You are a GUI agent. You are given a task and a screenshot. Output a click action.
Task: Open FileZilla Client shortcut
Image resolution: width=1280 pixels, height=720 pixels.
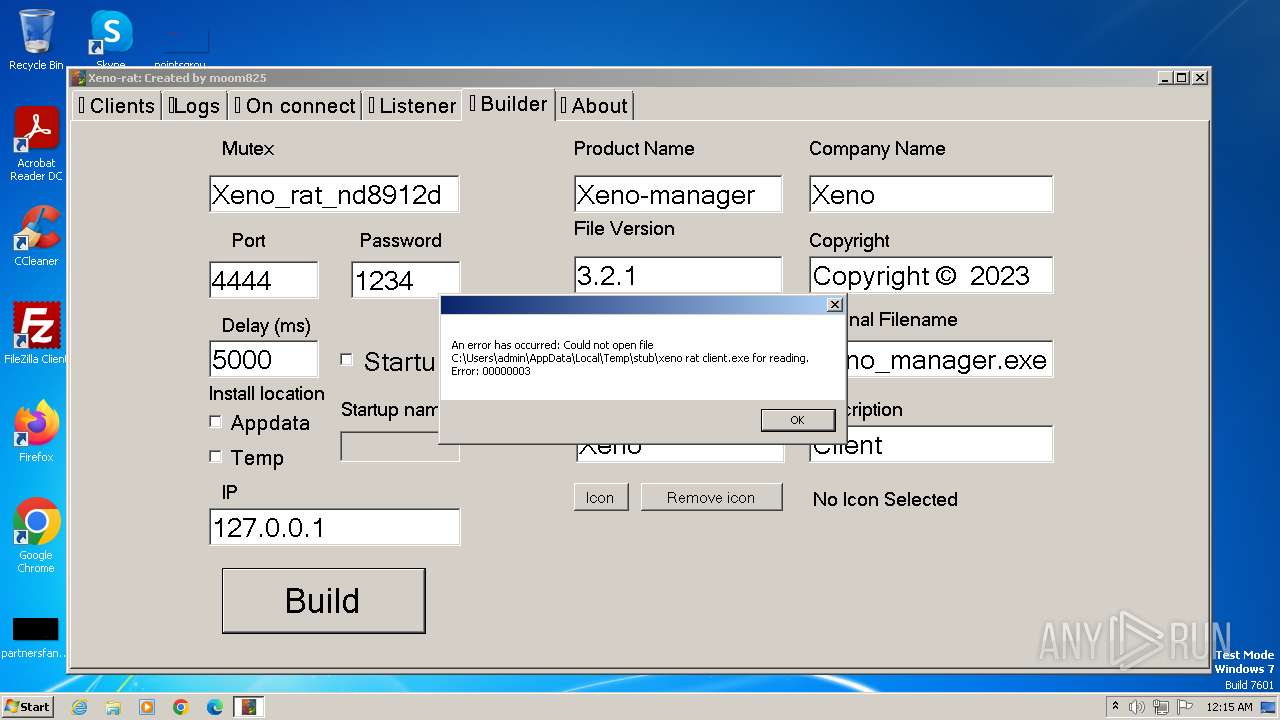point(36,334)
